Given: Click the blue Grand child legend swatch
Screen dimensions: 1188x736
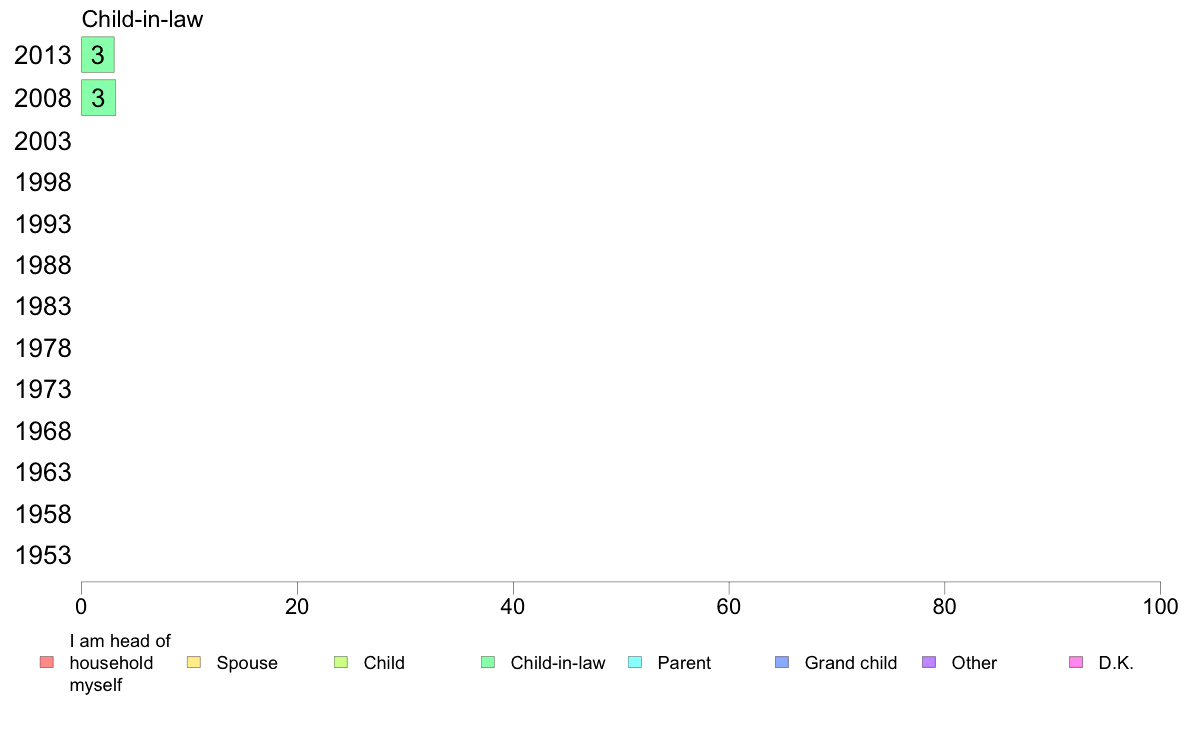Looking at the screenshot, I should point(782,662).
